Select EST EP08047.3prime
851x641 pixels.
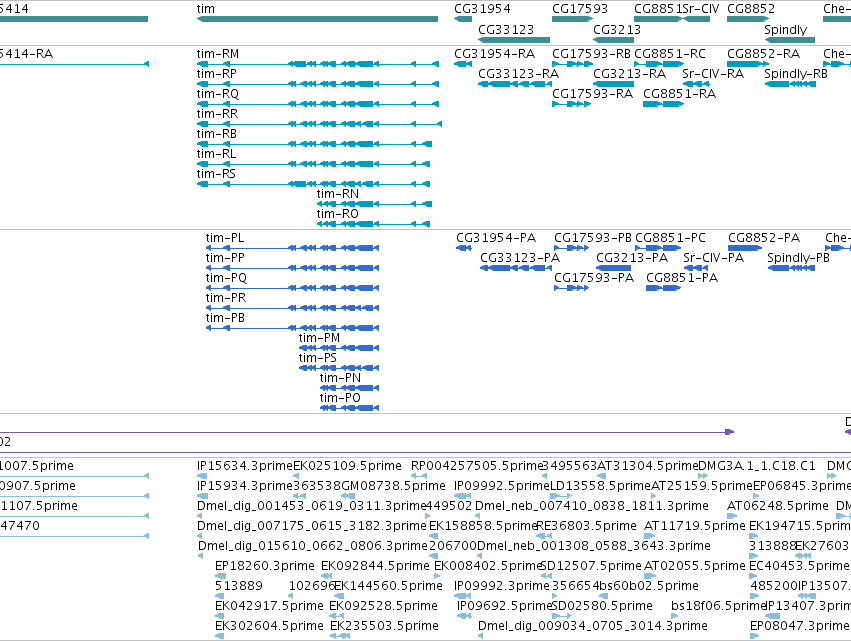[799, 626]
